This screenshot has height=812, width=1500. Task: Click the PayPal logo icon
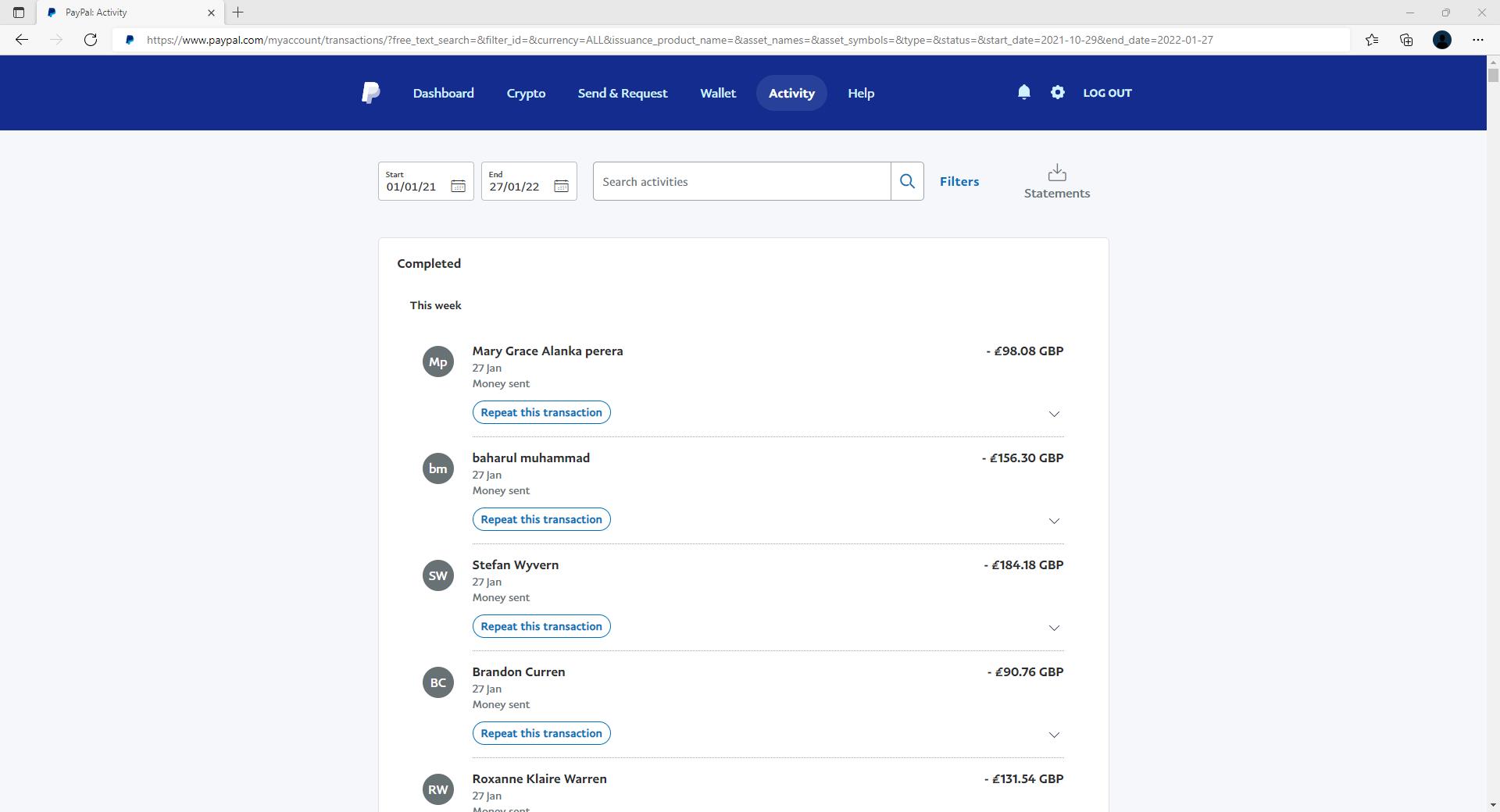pos(371,93)
